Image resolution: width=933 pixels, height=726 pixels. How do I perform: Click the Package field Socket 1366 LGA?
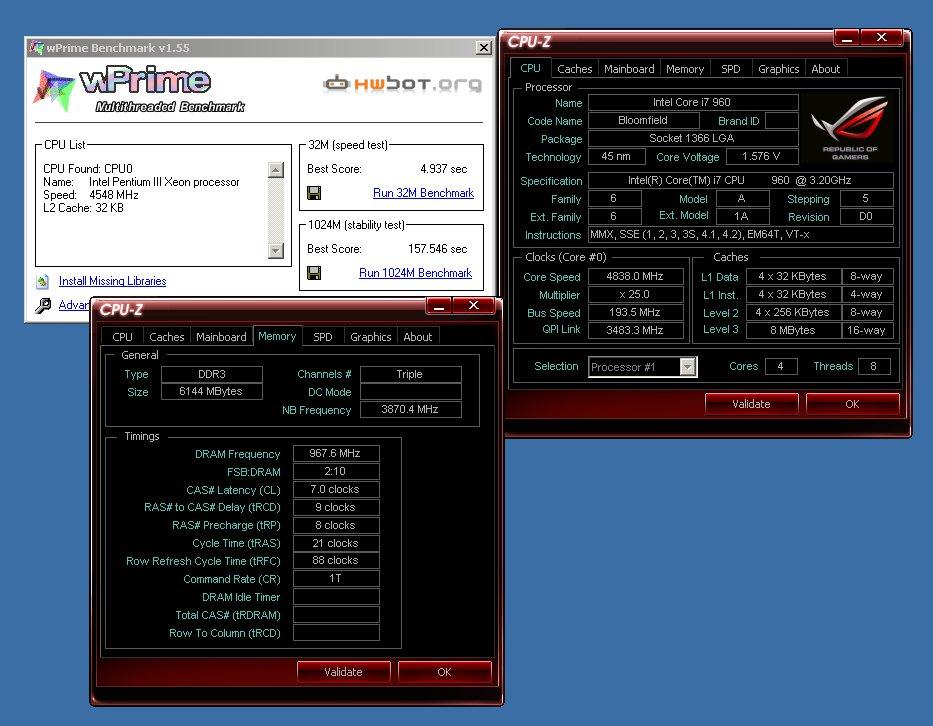pyautogui.click(x=693, y=138)
